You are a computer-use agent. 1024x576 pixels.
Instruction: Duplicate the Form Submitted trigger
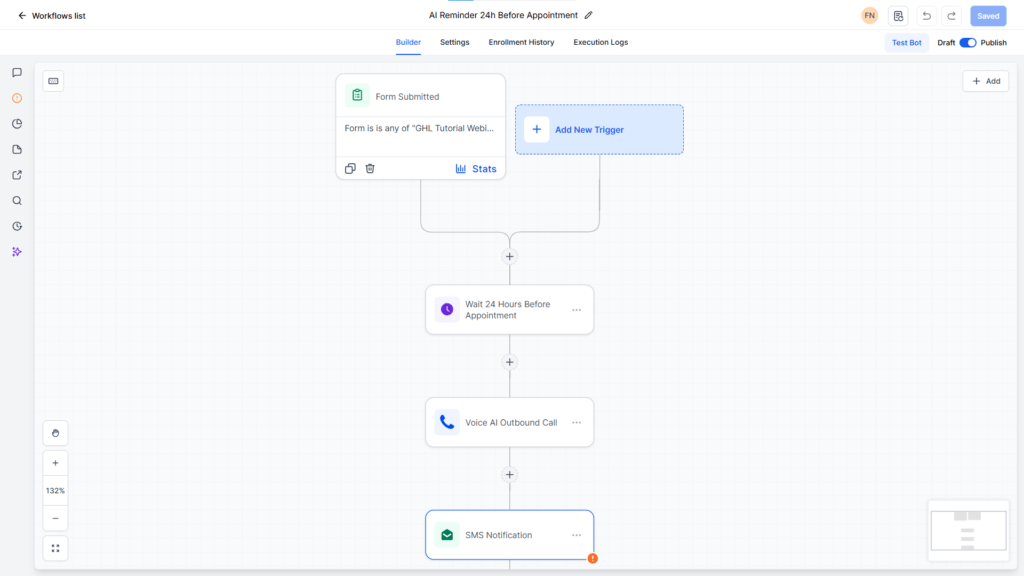[350, 168]
